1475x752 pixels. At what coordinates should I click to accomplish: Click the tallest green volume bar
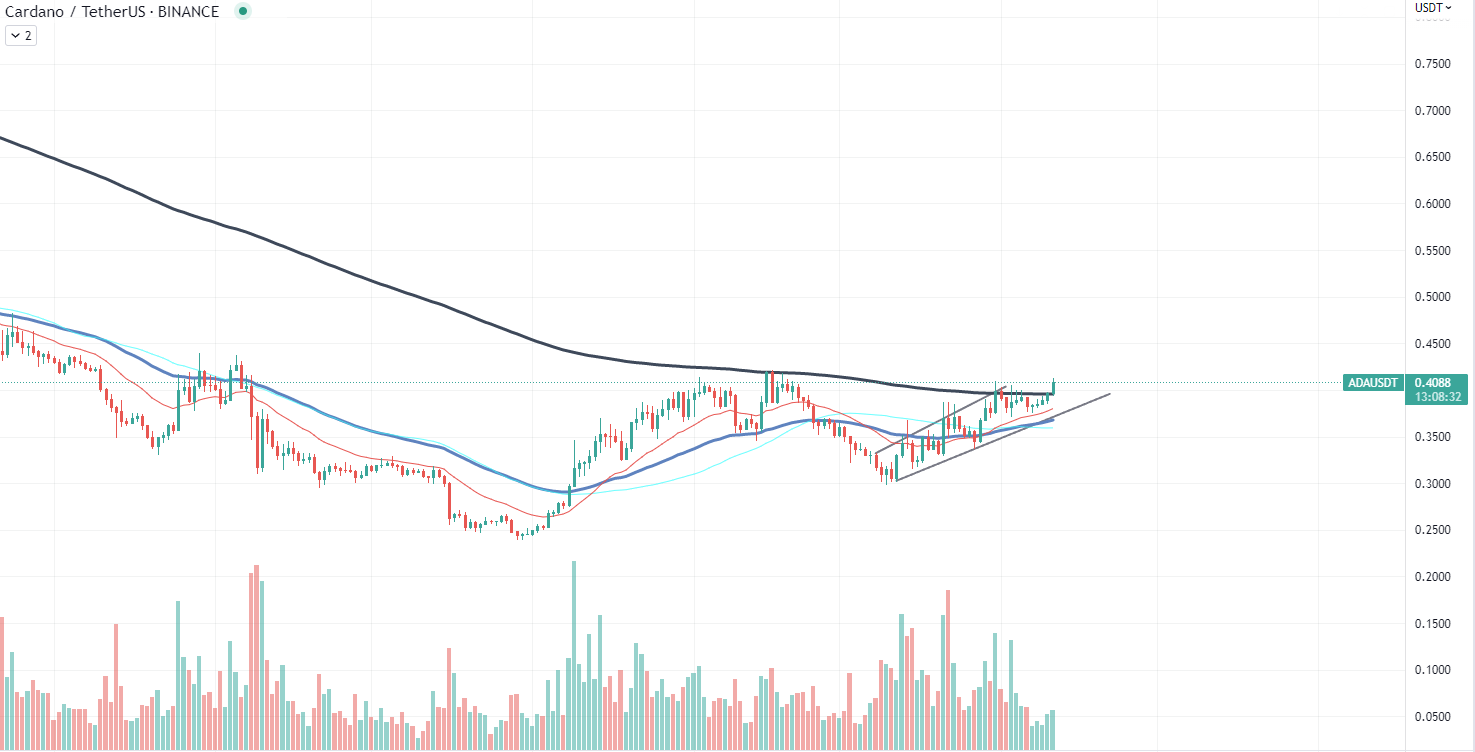coord(574,655)
